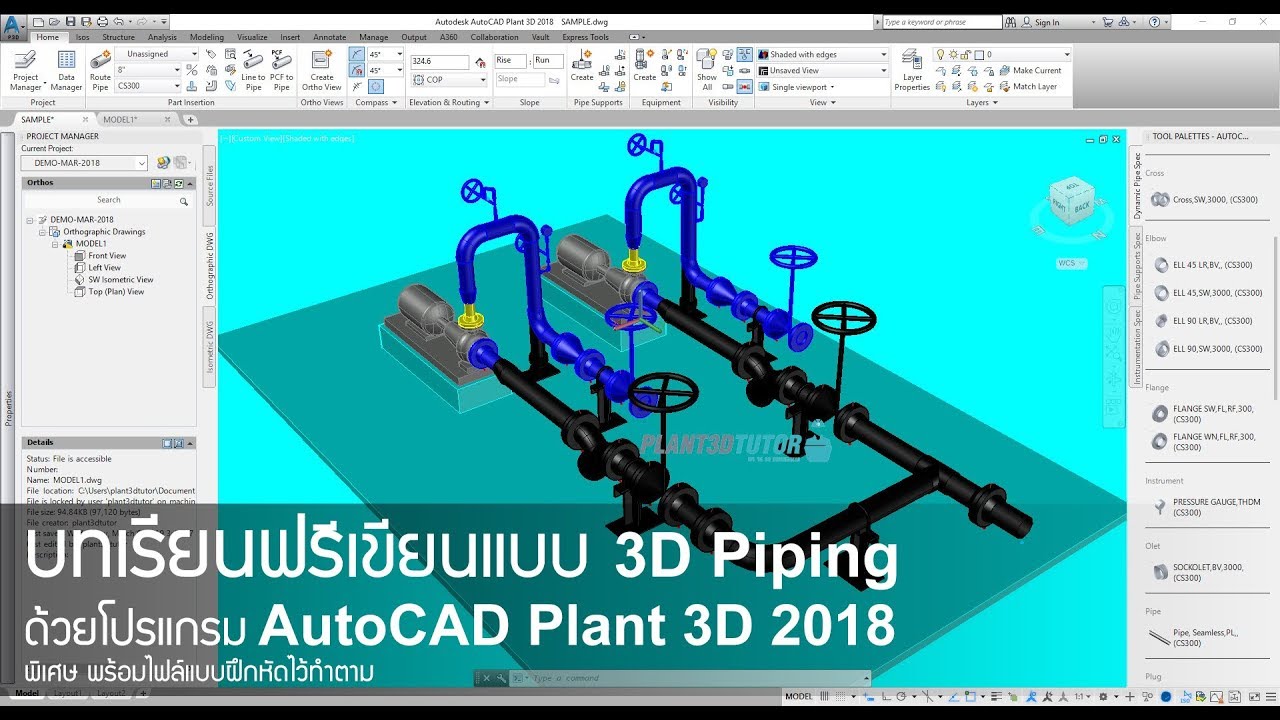Screen dimensions: 1280x720
Task: Open the Current Project DEMO-MAR-2018 dropdown
Action: click(84, 163)
